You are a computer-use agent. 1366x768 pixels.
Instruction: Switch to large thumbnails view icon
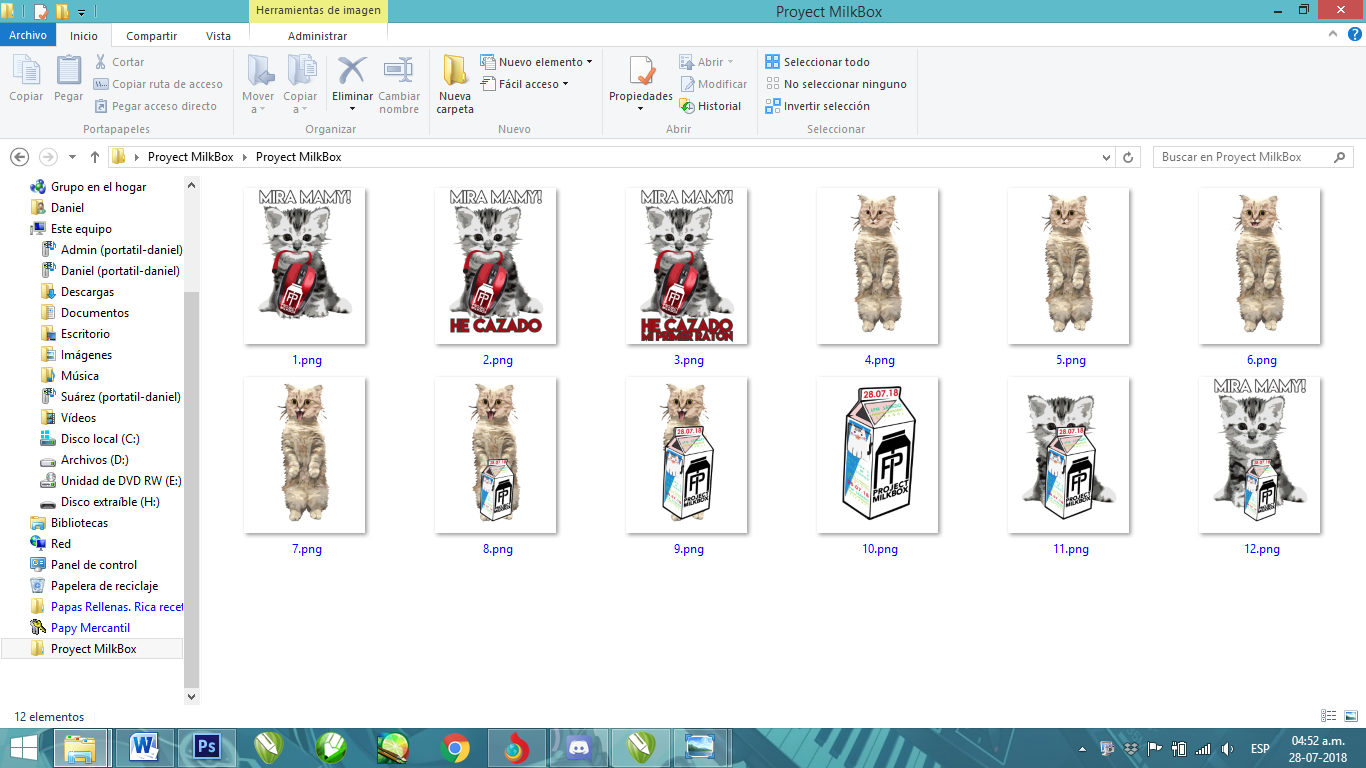pos(1350,716)
